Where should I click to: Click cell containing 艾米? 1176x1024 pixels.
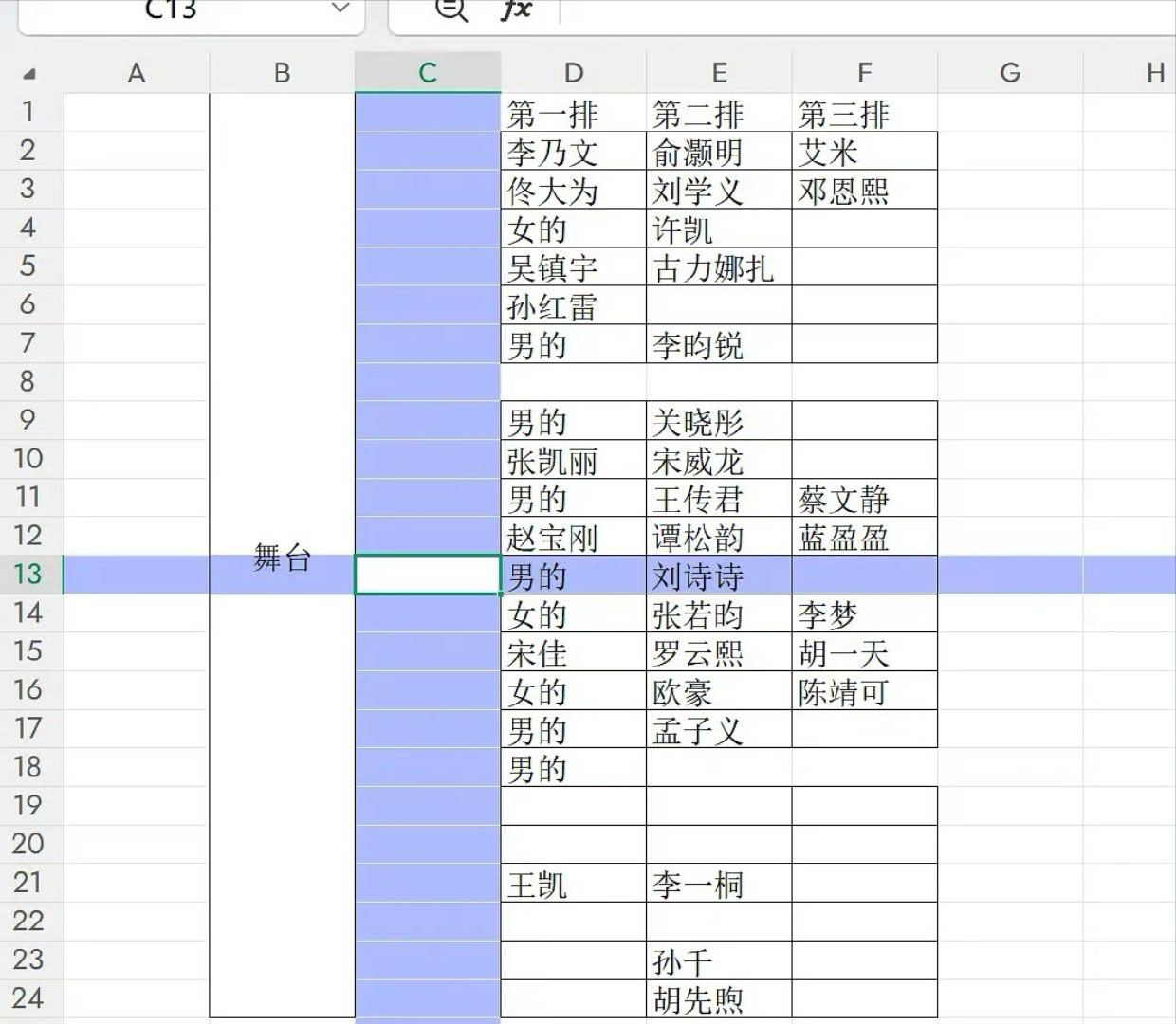864,152
